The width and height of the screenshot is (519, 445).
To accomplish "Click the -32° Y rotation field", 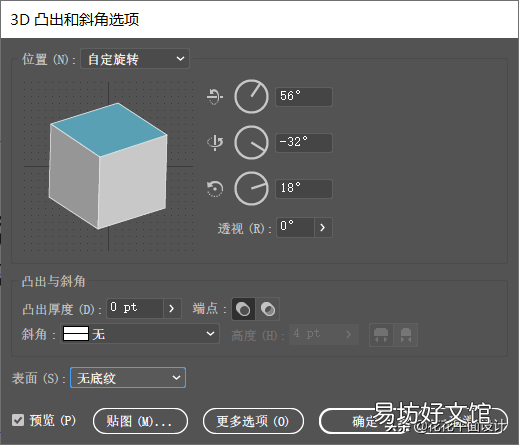I will [x=304, y=143].
